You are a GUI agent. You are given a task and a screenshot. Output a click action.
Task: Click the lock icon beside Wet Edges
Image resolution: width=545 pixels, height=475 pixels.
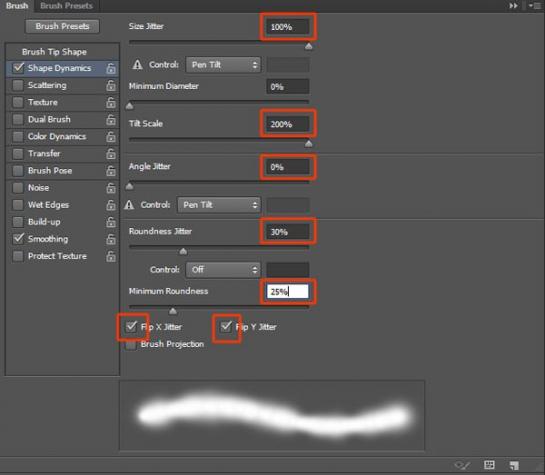(111, 205)
